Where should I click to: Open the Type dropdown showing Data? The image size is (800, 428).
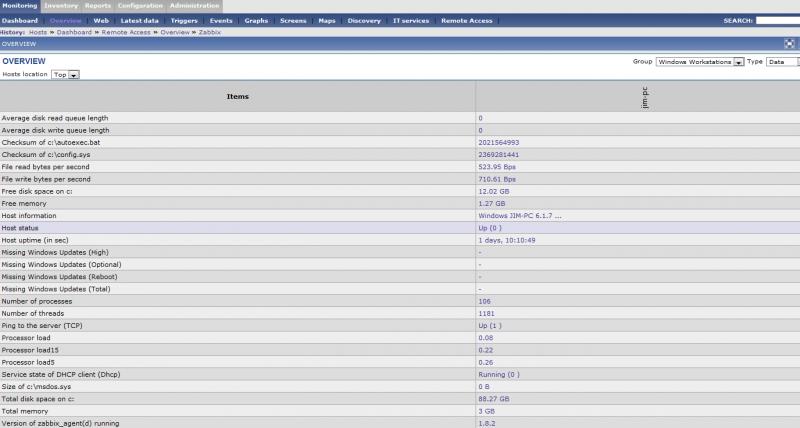click(783, 62)
